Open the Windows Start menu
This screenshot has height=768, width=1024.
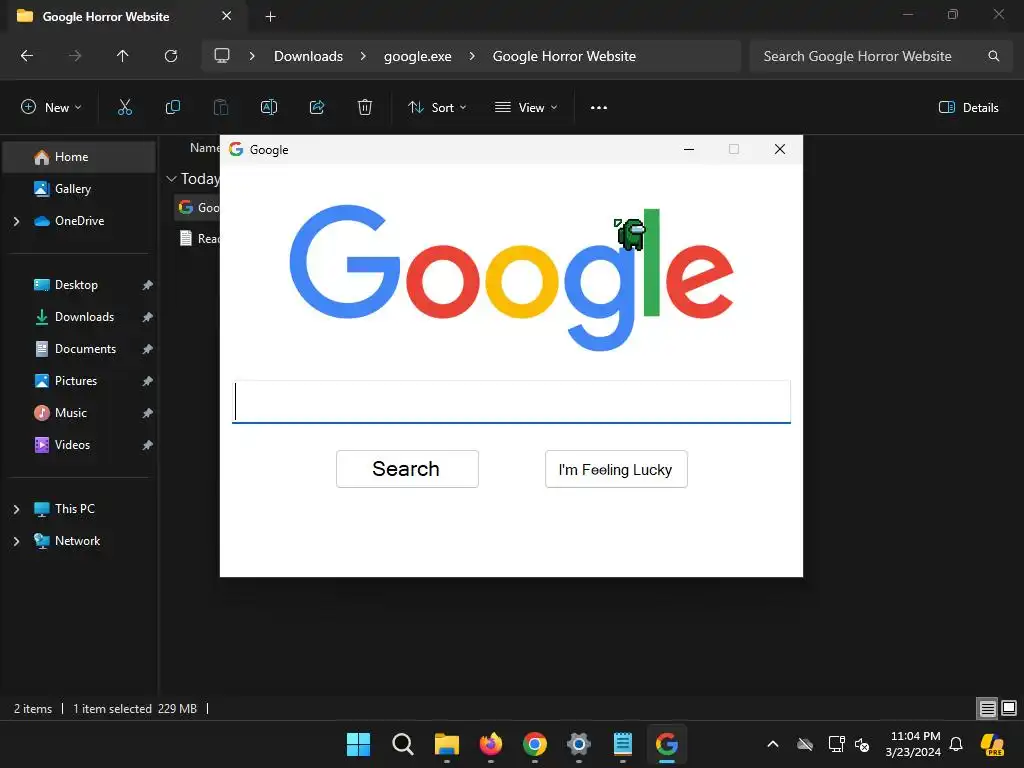pos(359,744)
